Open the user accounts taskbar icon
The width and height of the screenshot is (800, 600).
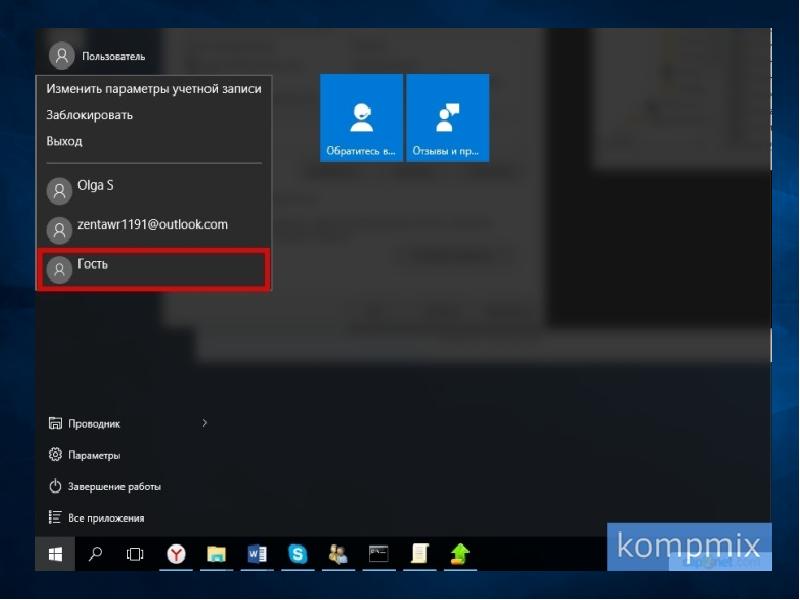338,554
